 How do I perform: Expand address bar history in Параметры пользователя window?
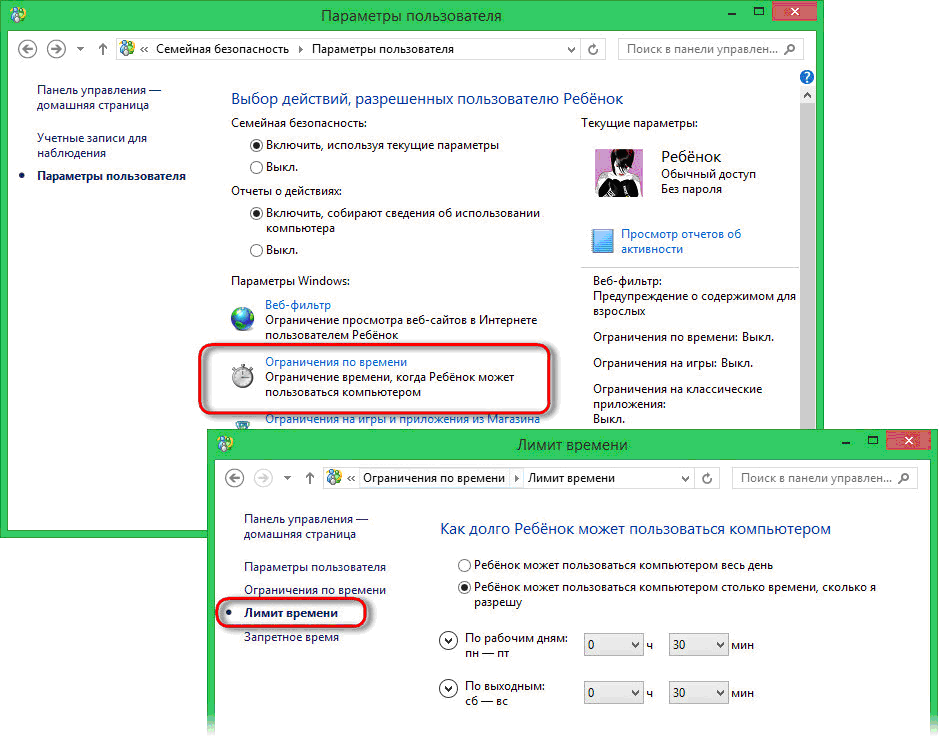571,50
